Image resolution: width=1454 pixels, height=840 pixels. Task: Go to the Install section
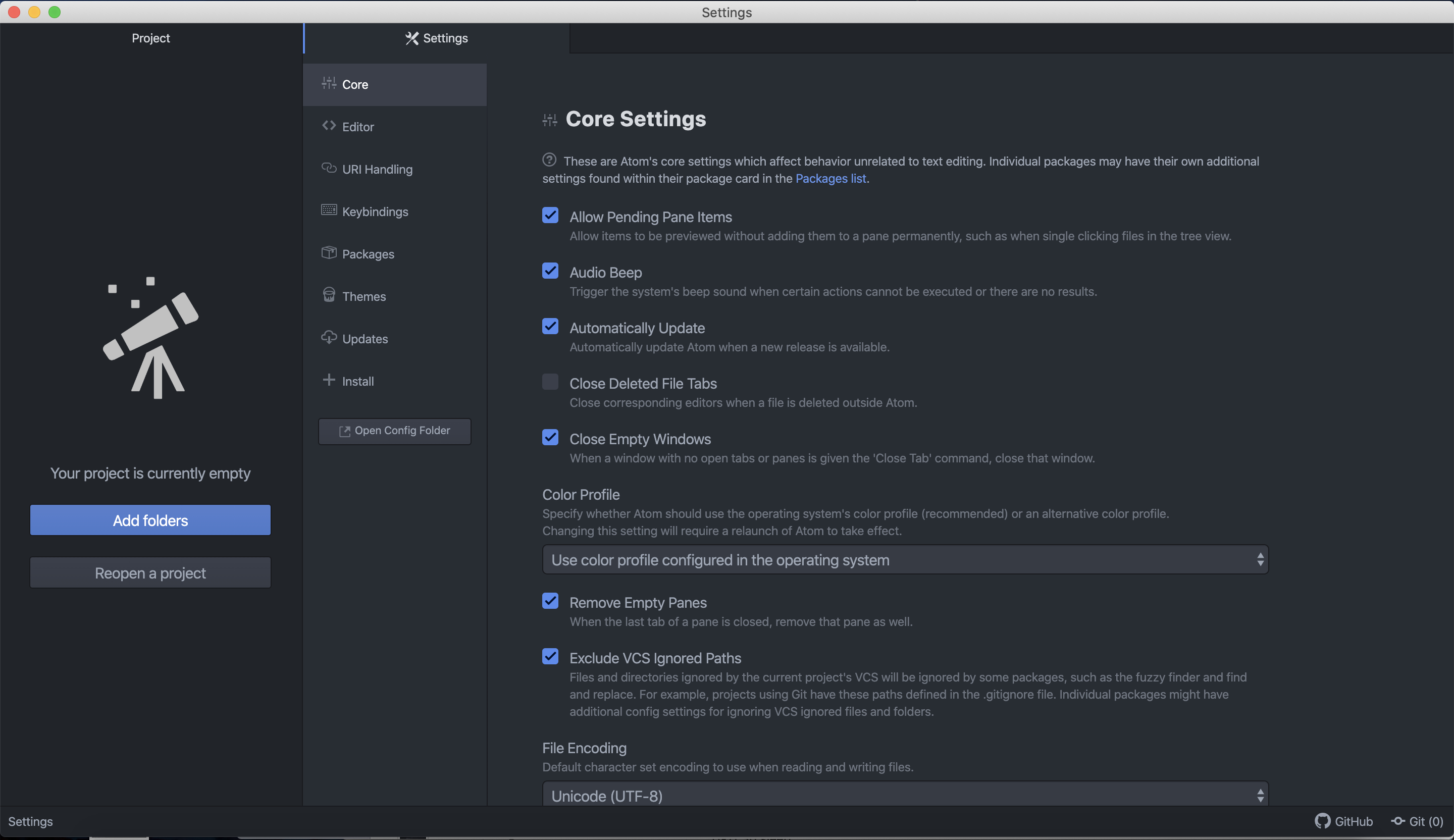pos(395,381)
